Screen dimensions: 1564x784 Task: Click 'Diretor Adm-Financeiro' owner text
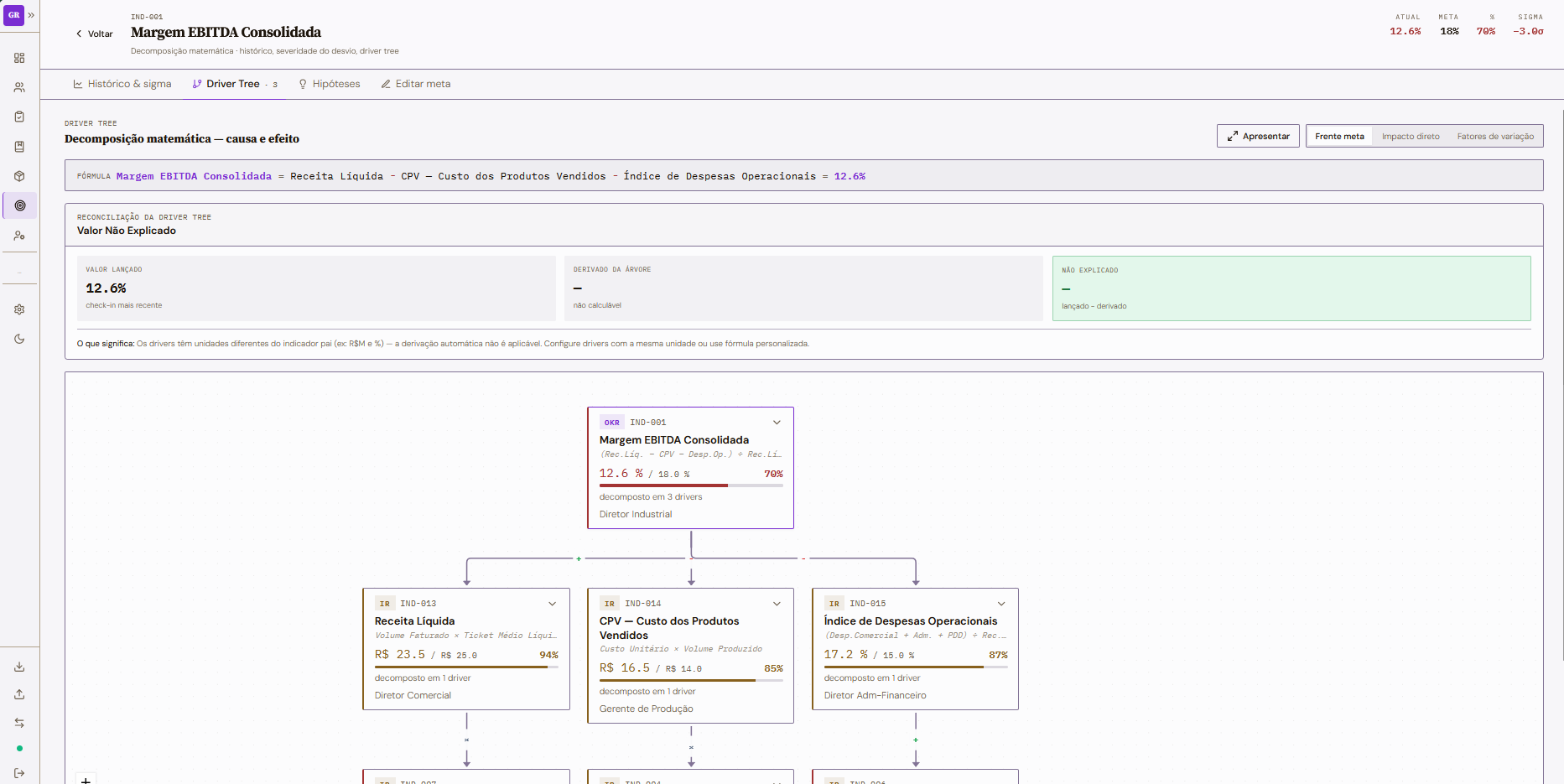pos(876,696)
